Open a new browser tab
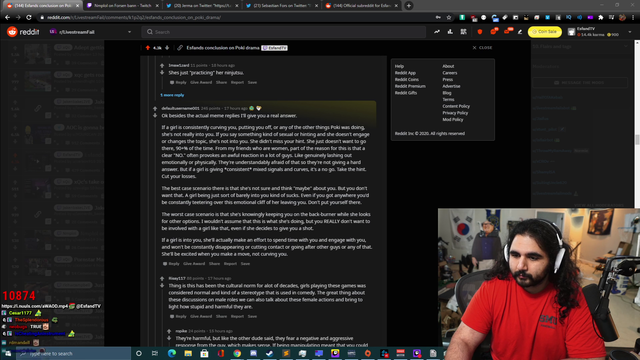 click(x=409, y=6)
